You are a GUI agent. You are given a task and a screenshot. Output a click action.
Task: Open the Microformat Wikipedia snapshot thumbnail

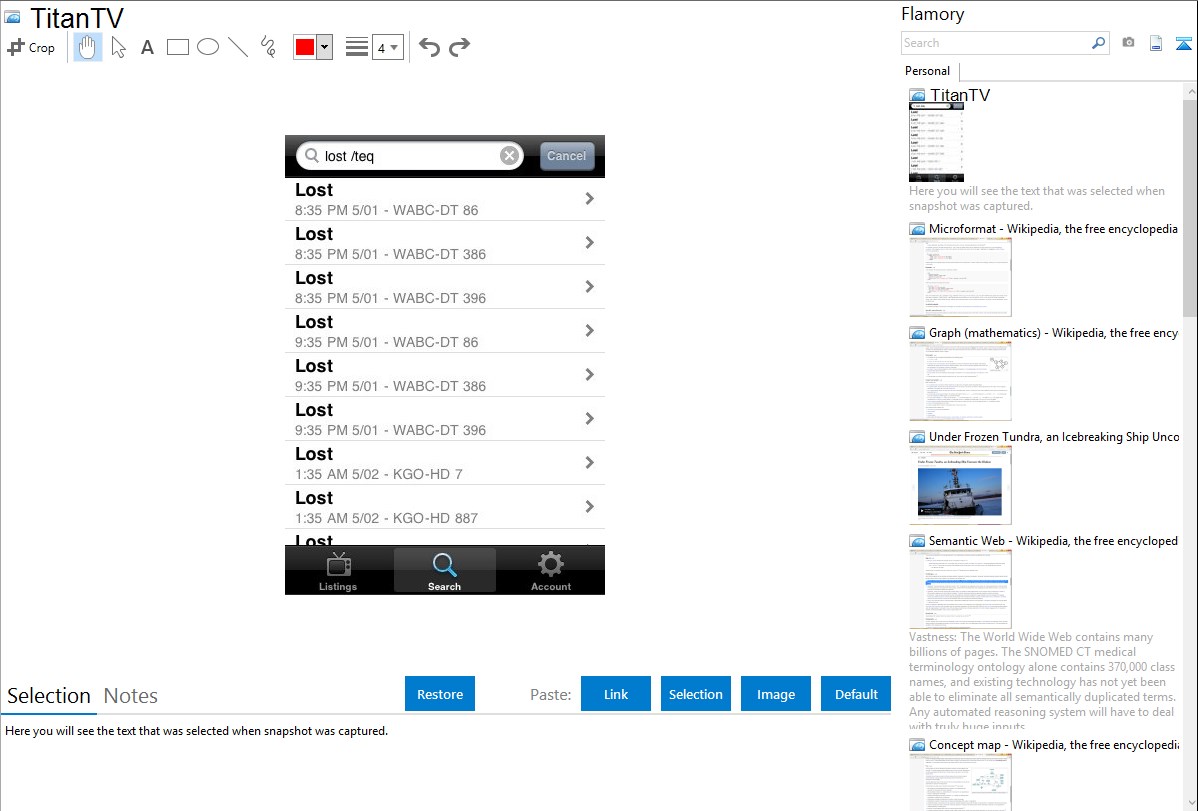coord(960,277)
